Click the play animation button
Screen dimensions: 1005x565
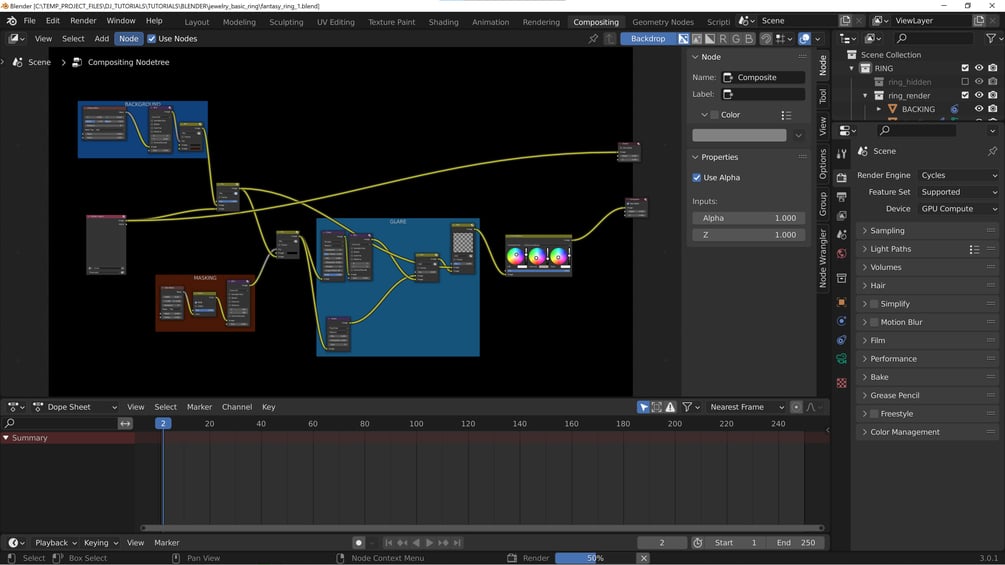[x=429, y=543]
